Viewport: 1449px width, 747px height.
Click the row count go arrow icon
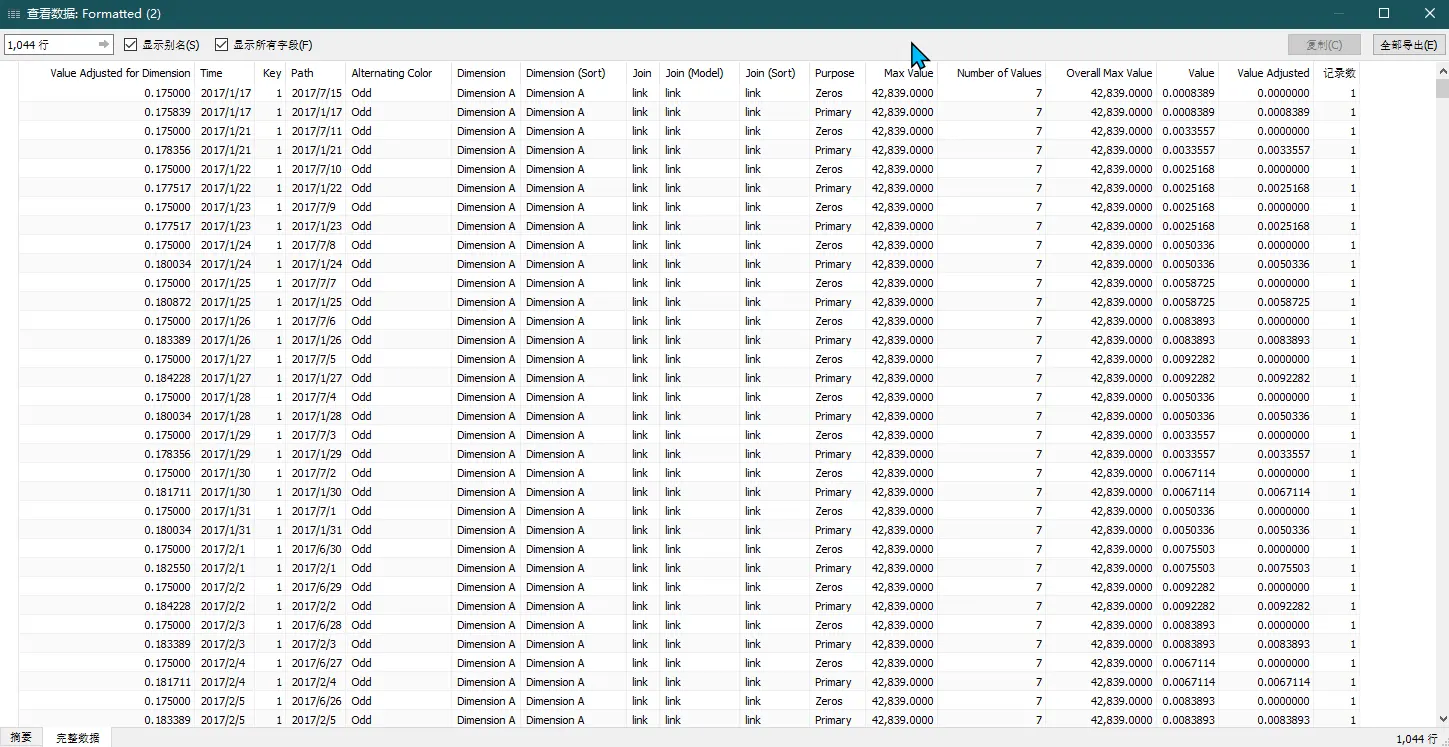coord(104,45)
